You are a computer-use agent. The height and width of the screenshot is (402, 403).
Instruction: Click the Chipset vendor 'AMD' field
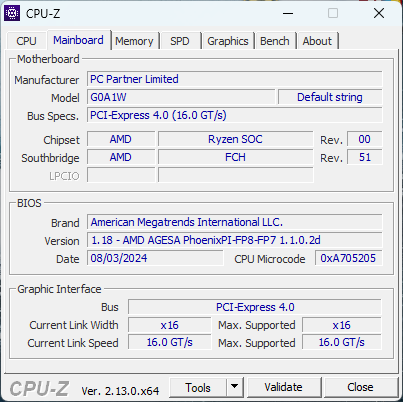pyautogui.click(x=121, y=139)
